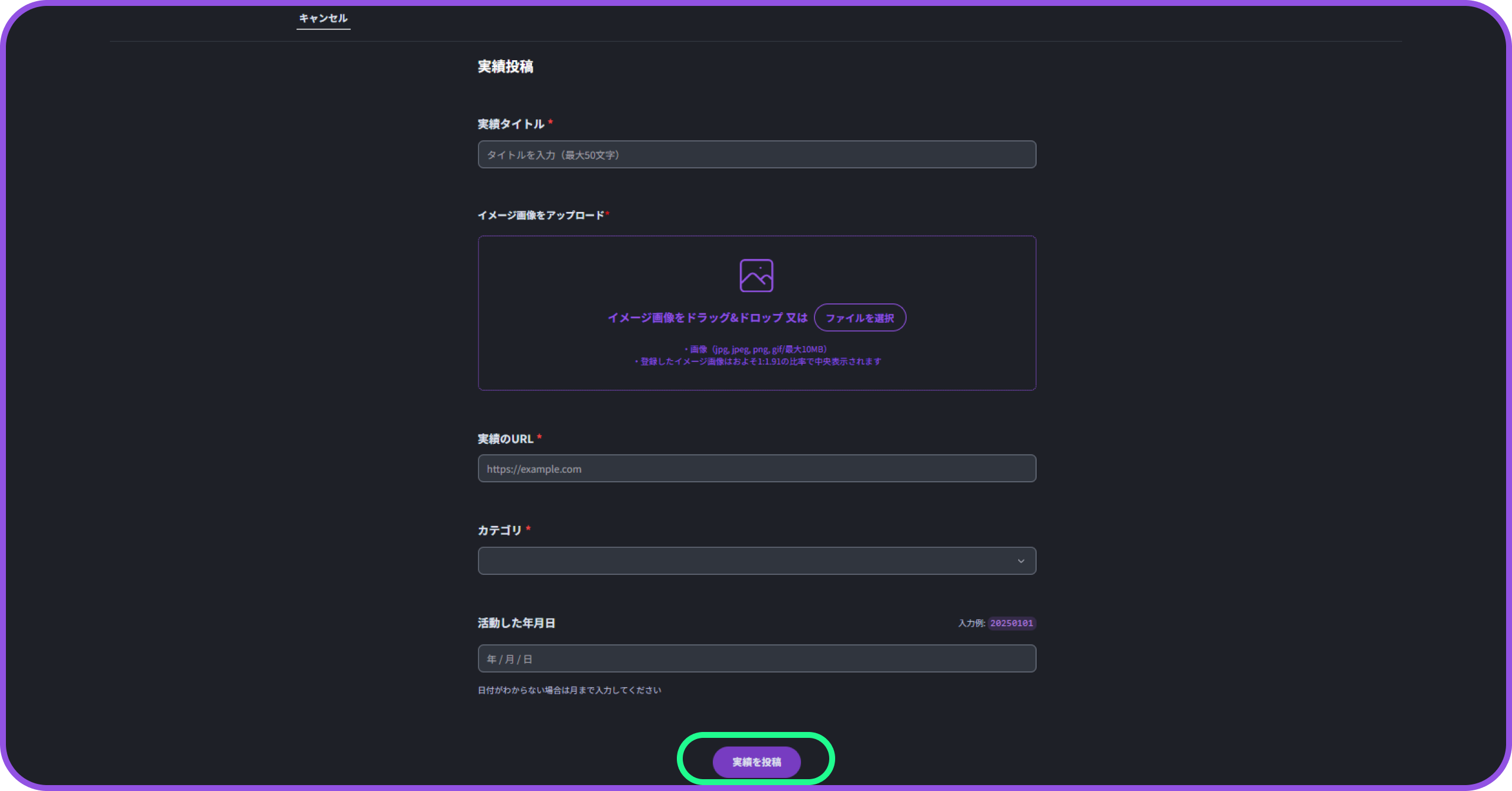Click the キャンセル link at top
Viewport: 1512px width, 791px height.
point(323,18)
